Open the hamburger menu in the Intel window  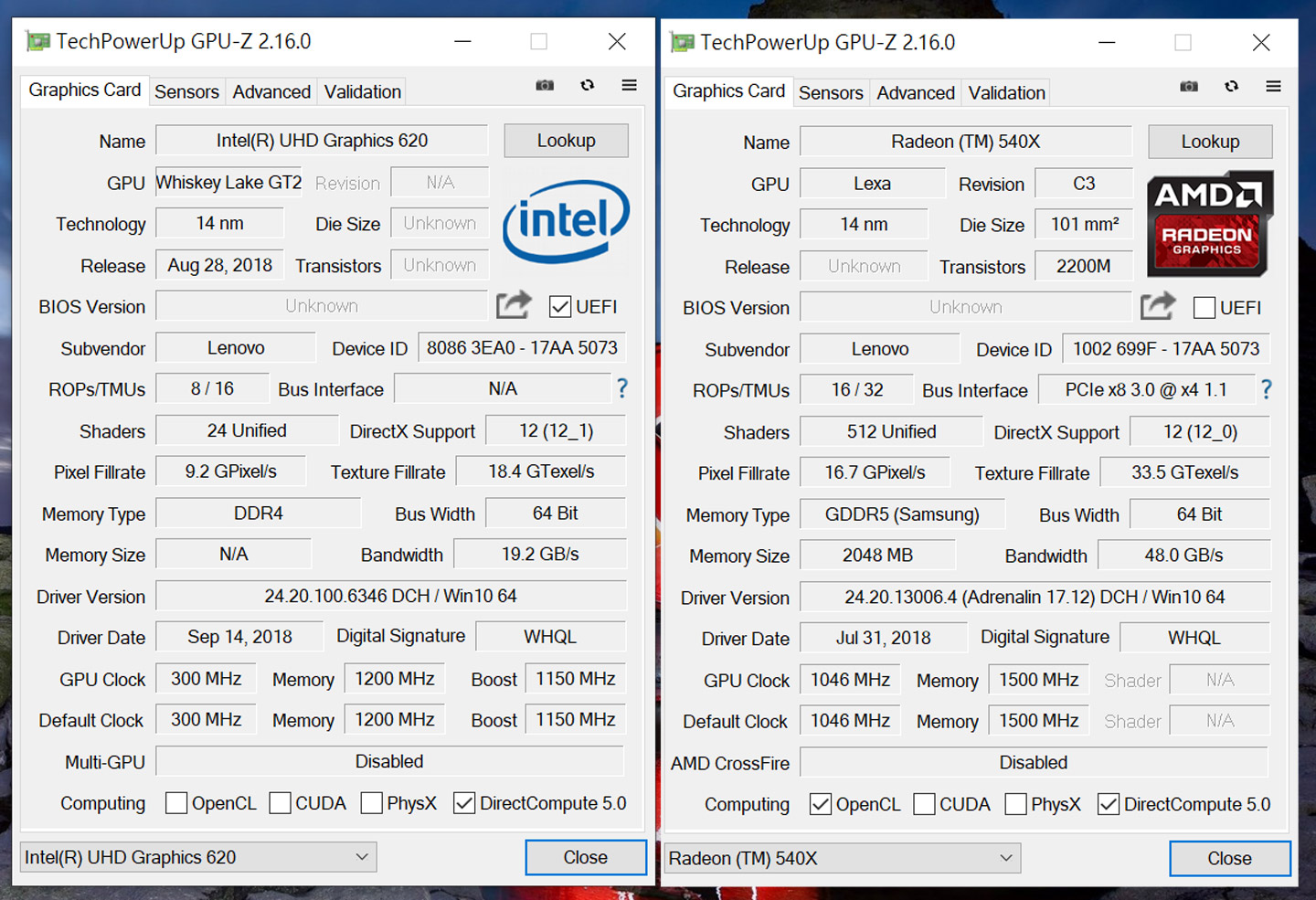(x=630, y=85)
